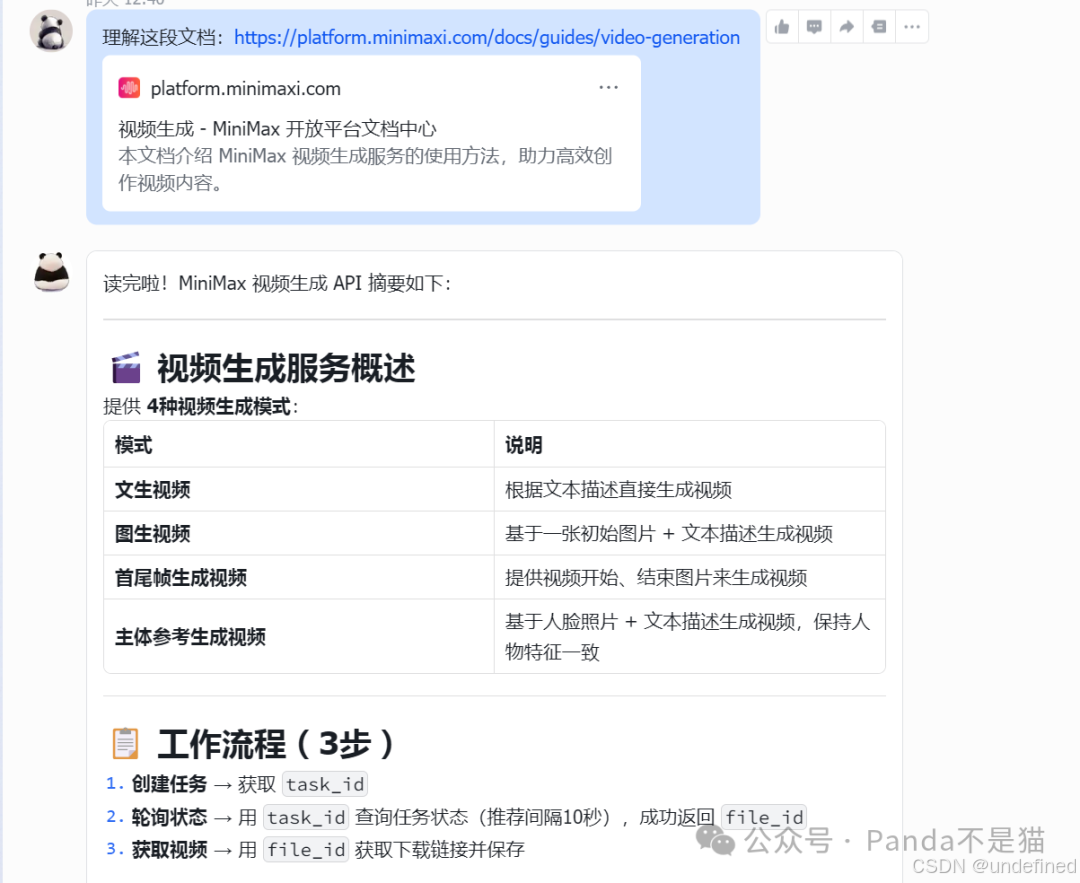This screenshot has width=1080, height=883.
Task: Select the 主体参考生成视频 table cell
Action: click(299, 636)
